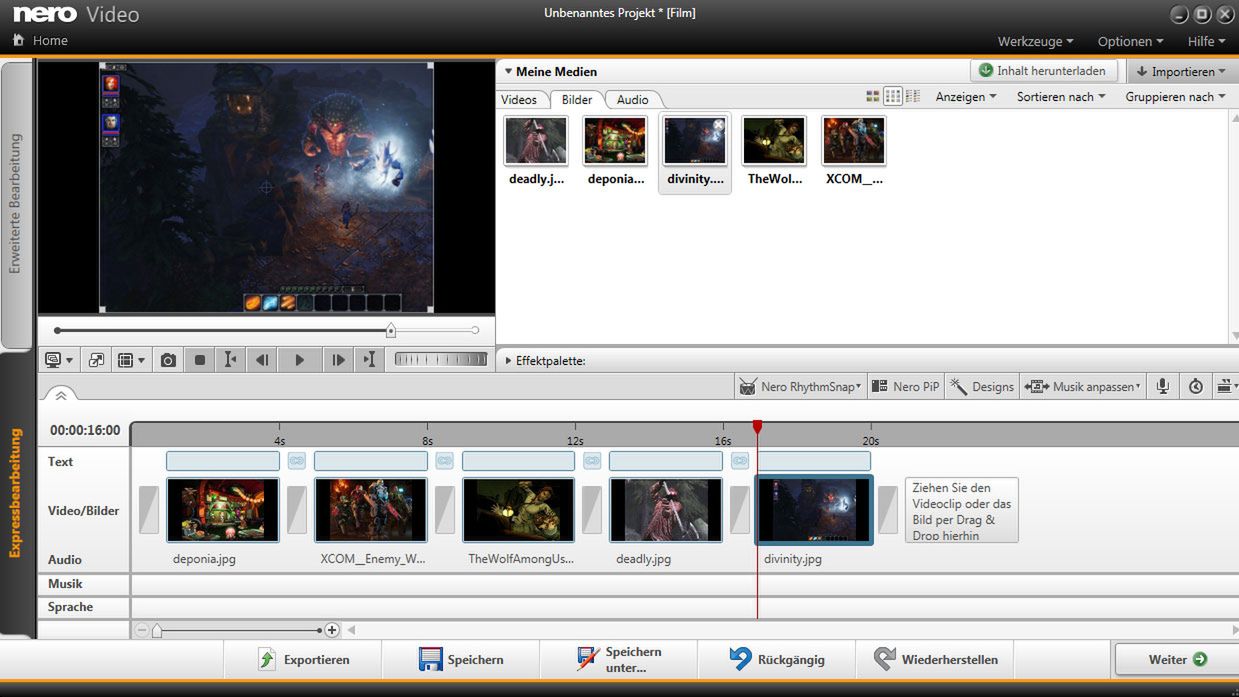Click Inhalt herunterladen button

tap(1043, 71)
